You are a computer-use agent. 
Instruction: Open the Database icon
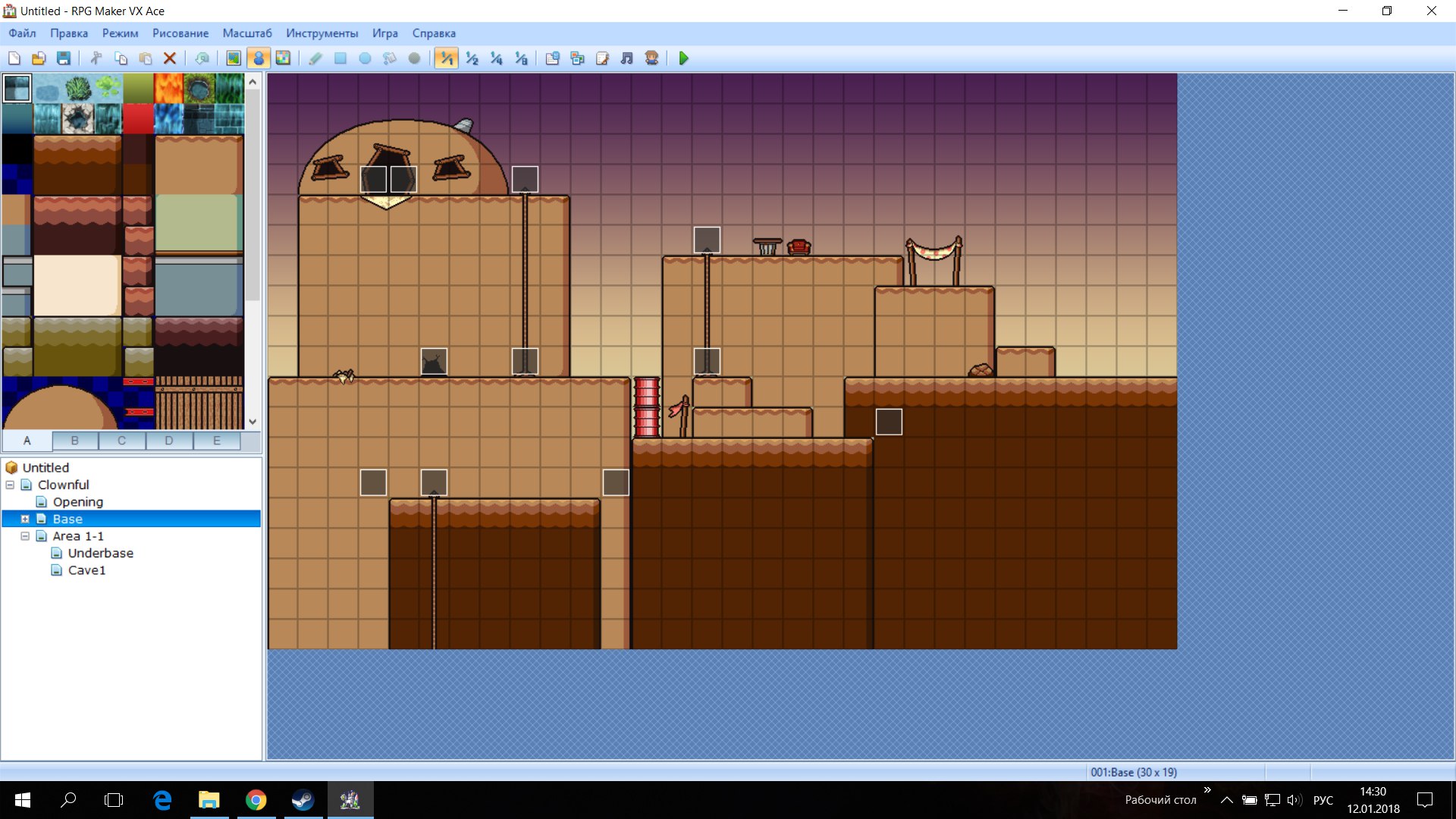553,58
